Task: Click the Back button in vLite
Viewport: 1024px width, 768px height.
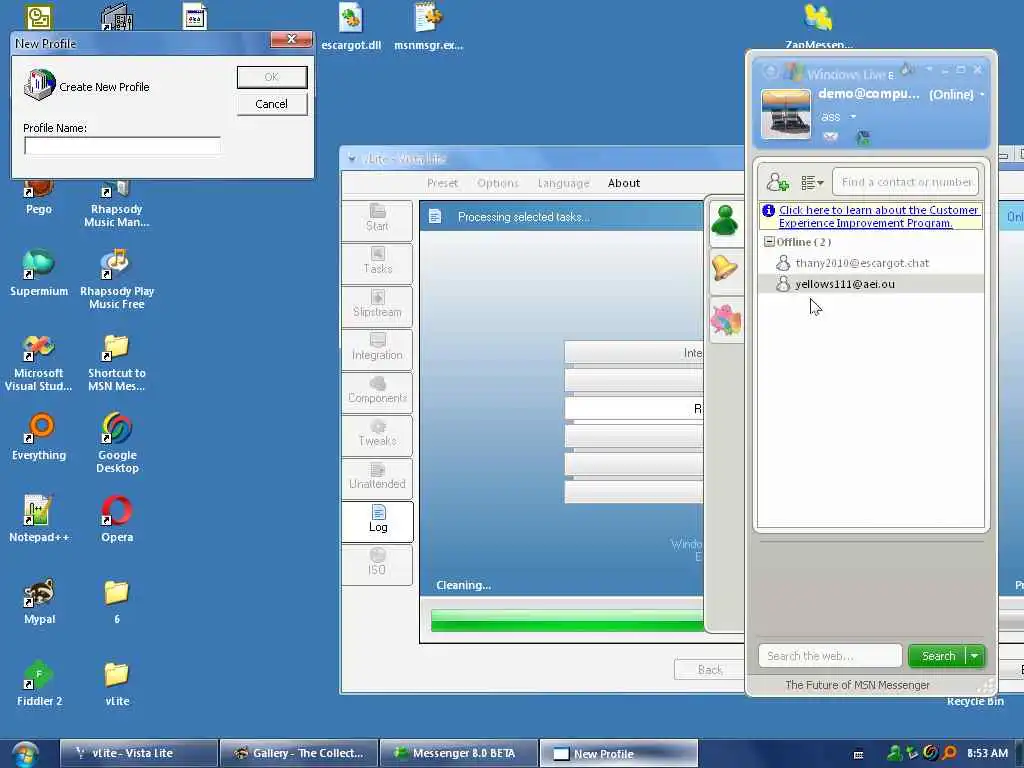Action: click(709, 669)
